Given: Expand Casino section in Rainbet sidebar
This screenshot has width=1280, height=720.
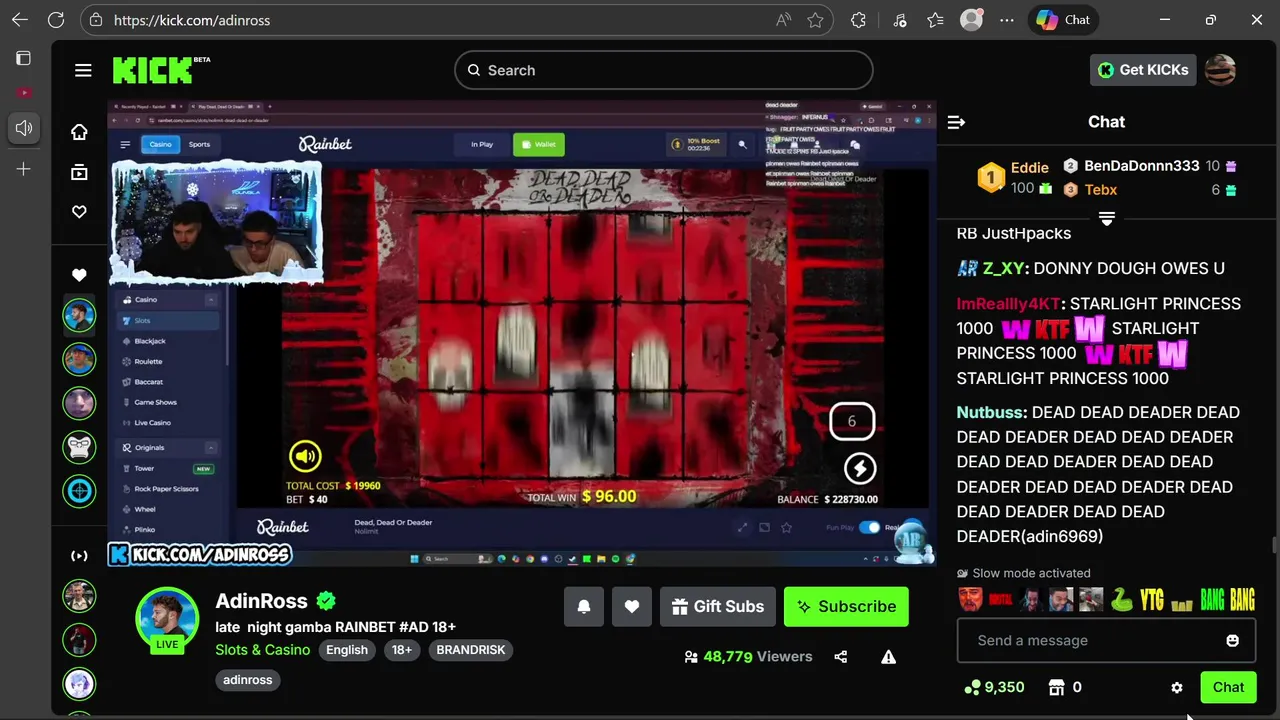Looking at the screenshot, I should [x=210, y=300].
